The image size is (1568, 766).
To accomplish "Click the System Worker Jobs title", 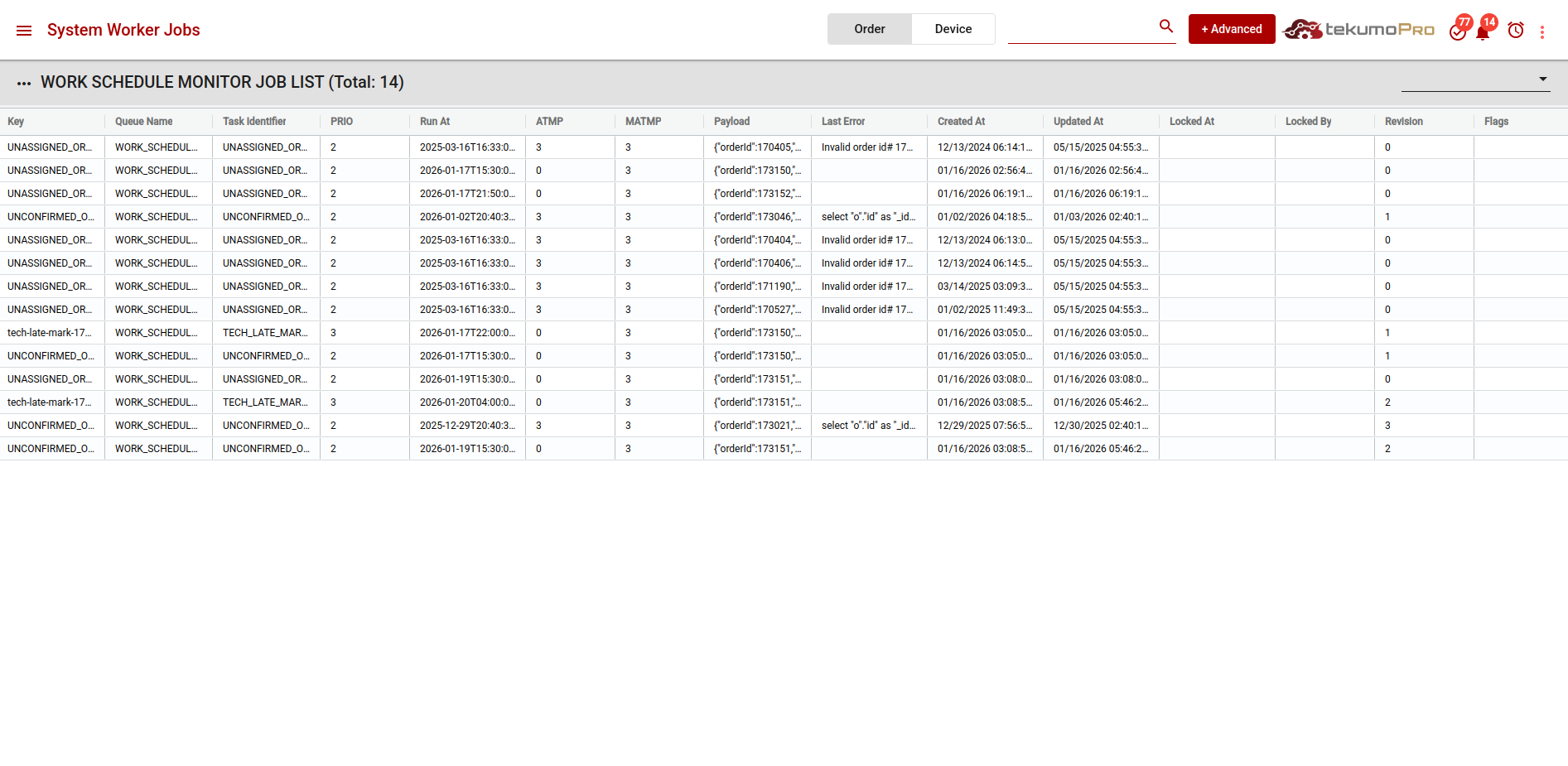I will [x=123, y=30].
